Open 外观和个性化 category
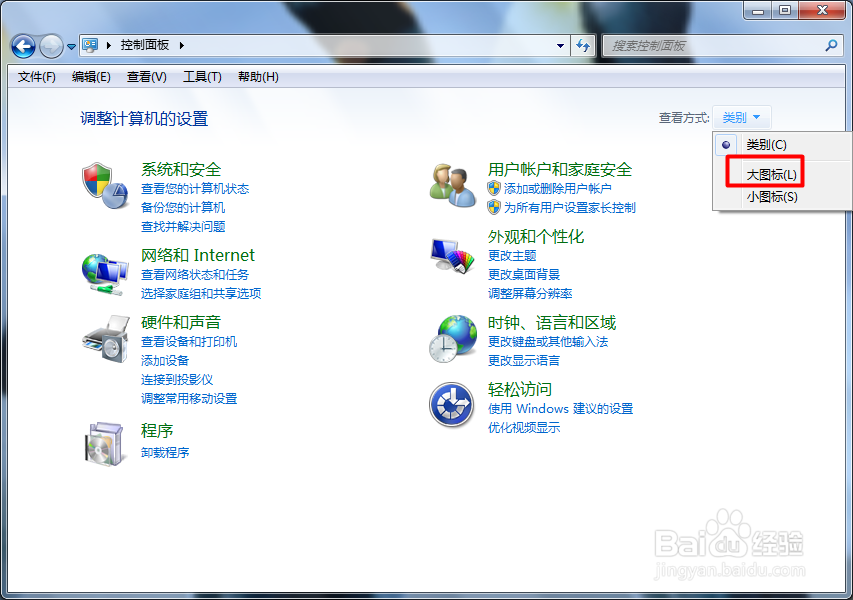The height and width of the screenshot is (600, 853). [536, 237]
